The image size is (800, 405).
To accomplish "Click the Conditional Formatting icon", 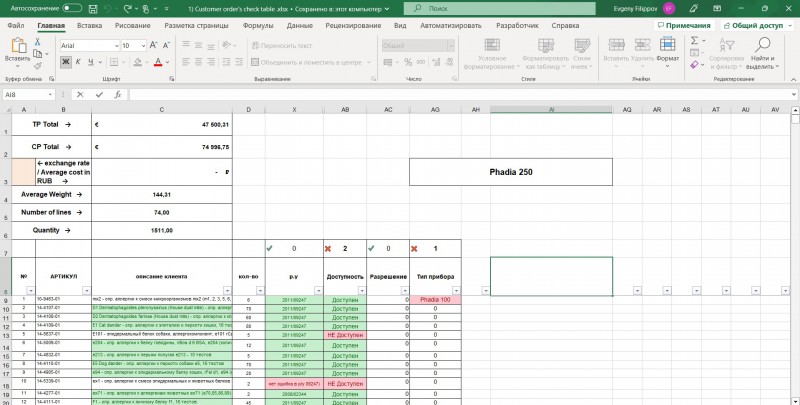I will tap(492, 45).
